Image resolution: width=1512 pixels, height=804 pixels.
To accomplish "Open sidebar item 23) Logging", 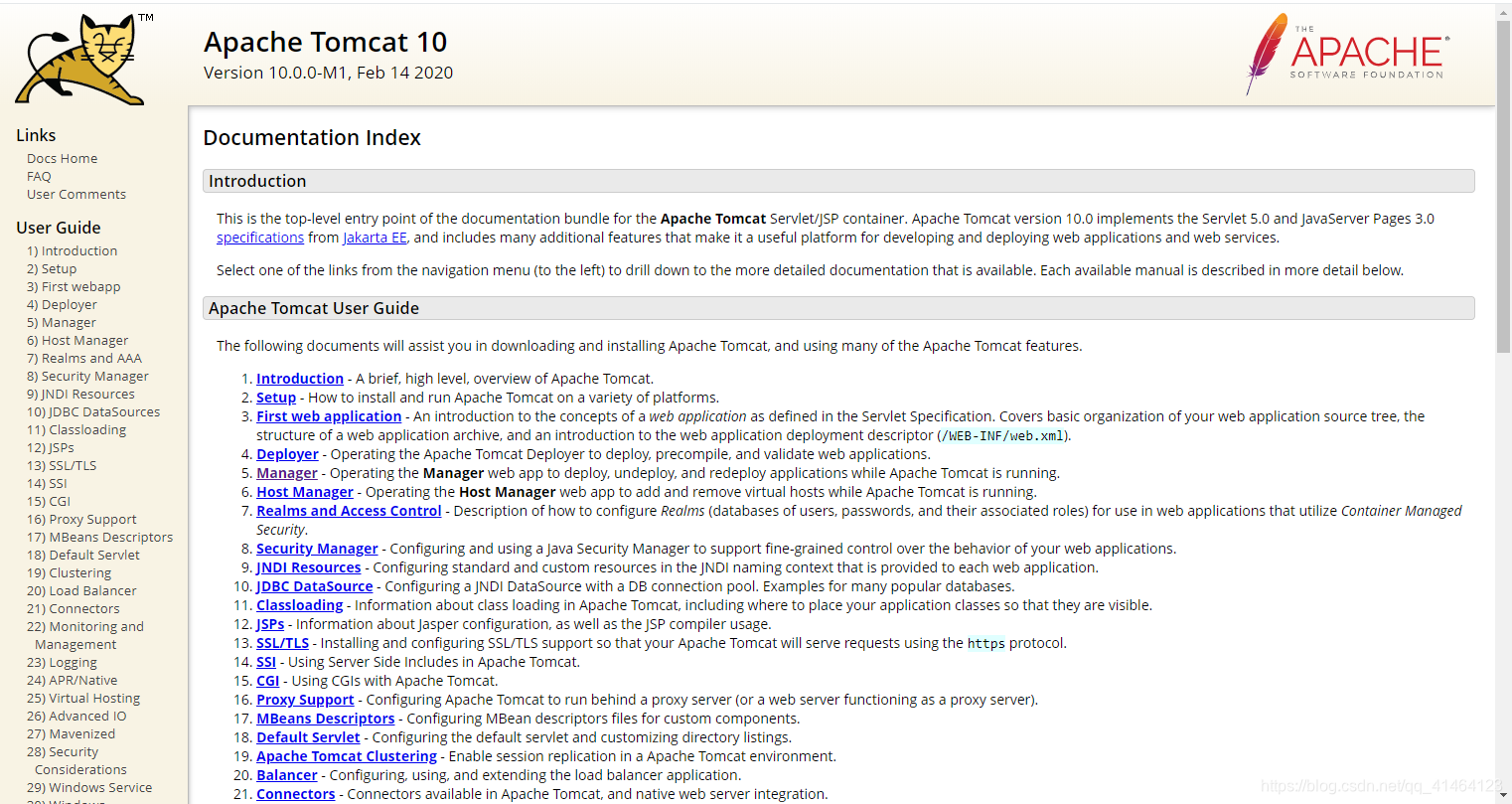I will (62, 662).
